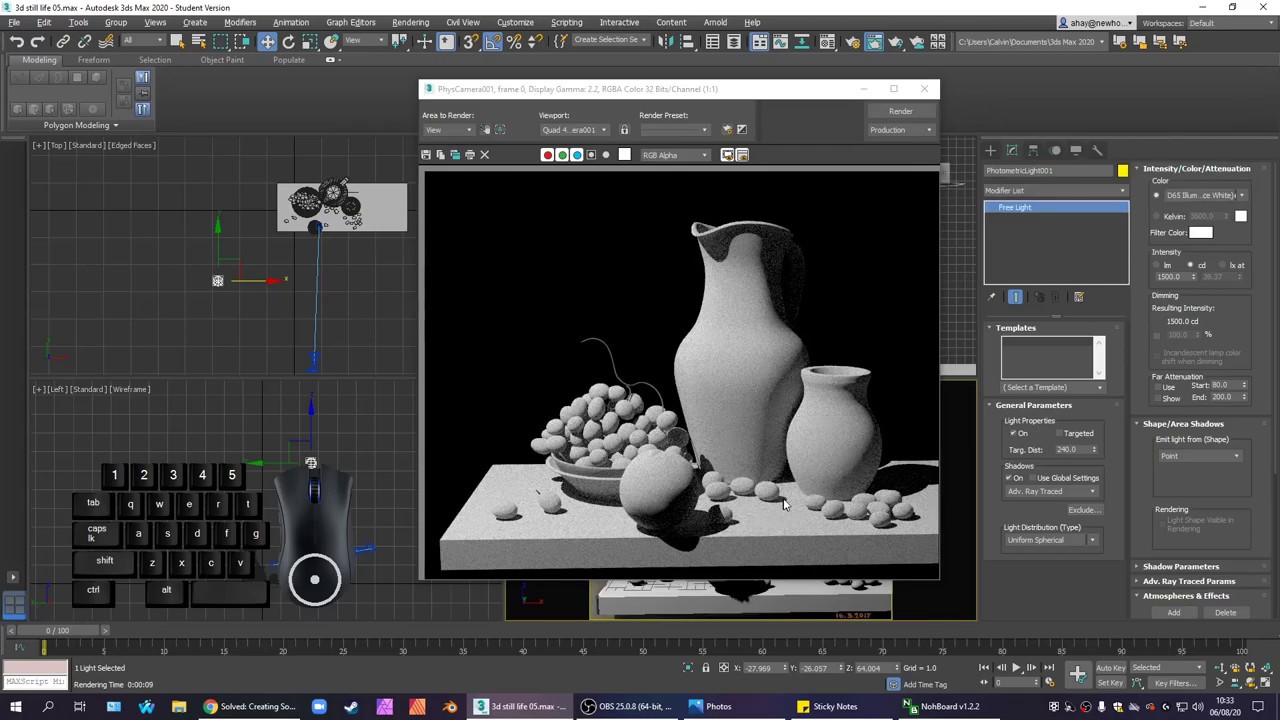This screenshot has height=720, width=1280.
Task: Open the Modifiers menu
Action: [239, 22]
